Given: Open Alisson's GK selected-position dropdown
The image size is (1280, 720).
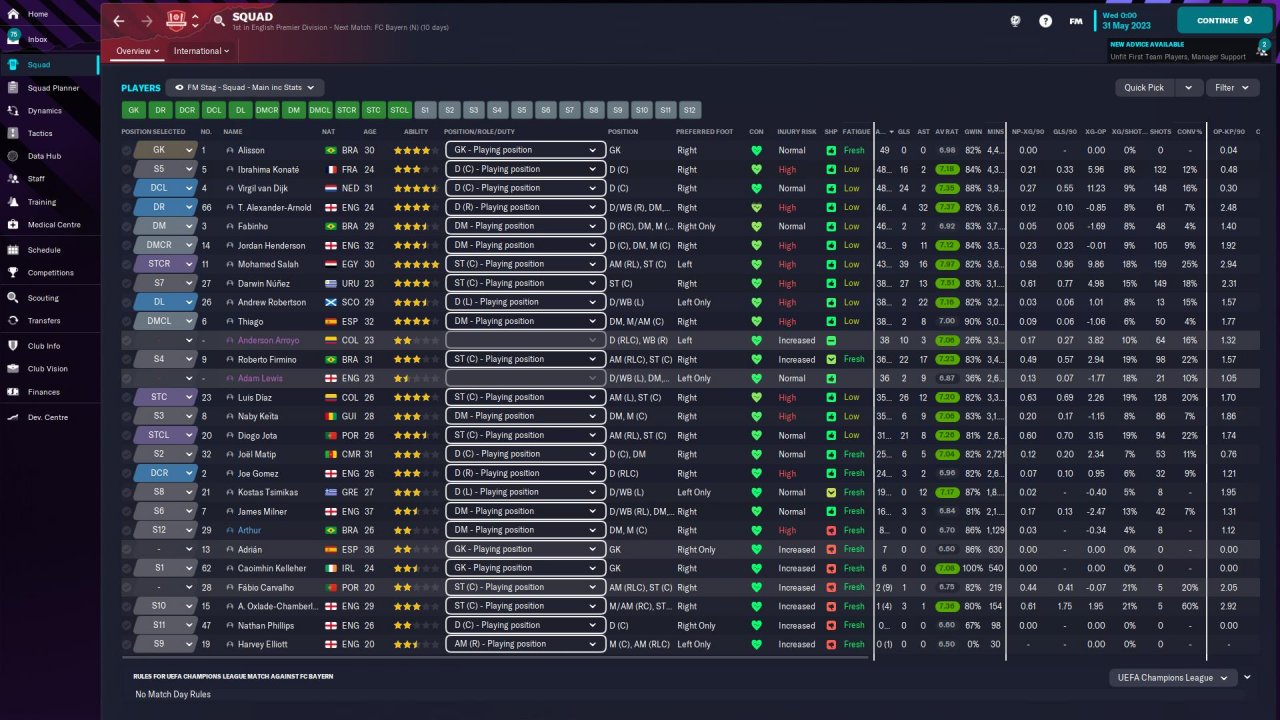Looking at the screenshot, I should (x=165, y=150).
